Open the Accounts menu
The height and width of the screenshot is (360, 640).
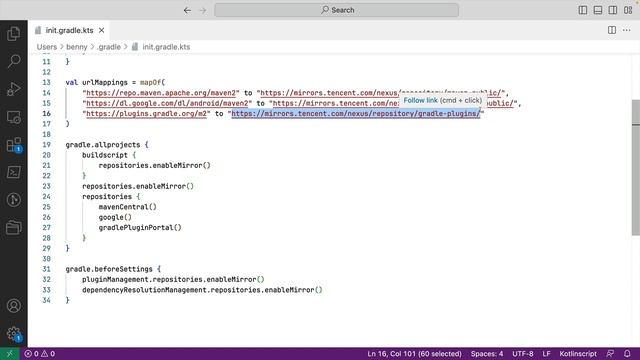(13, 306)
